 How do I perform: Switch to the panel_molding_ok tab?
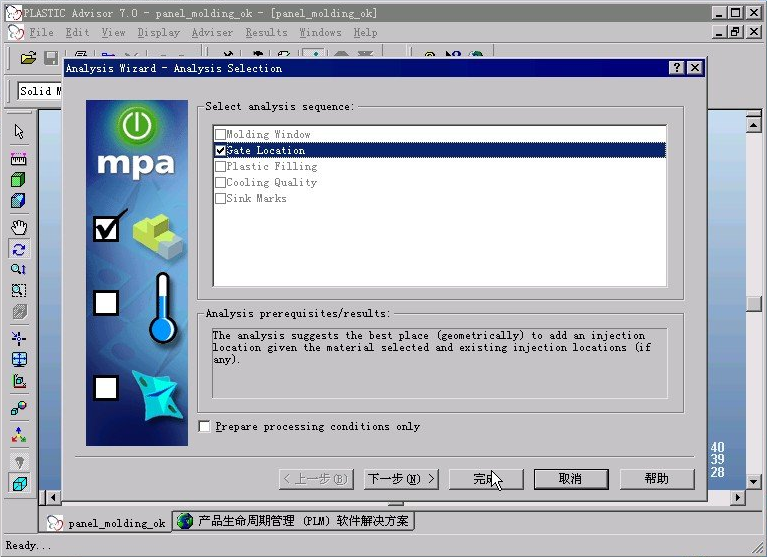coord(106,523)
